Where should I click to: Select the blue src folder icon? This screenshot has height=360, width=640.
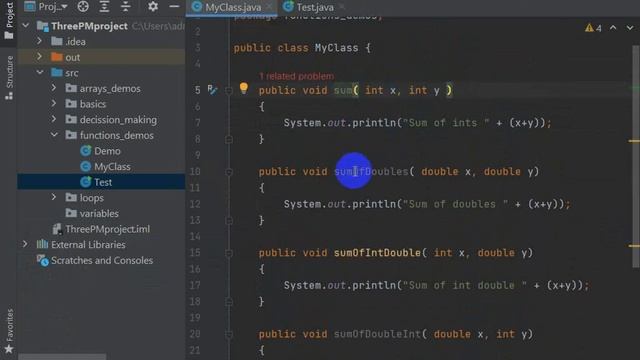click(x=57, y=73)
